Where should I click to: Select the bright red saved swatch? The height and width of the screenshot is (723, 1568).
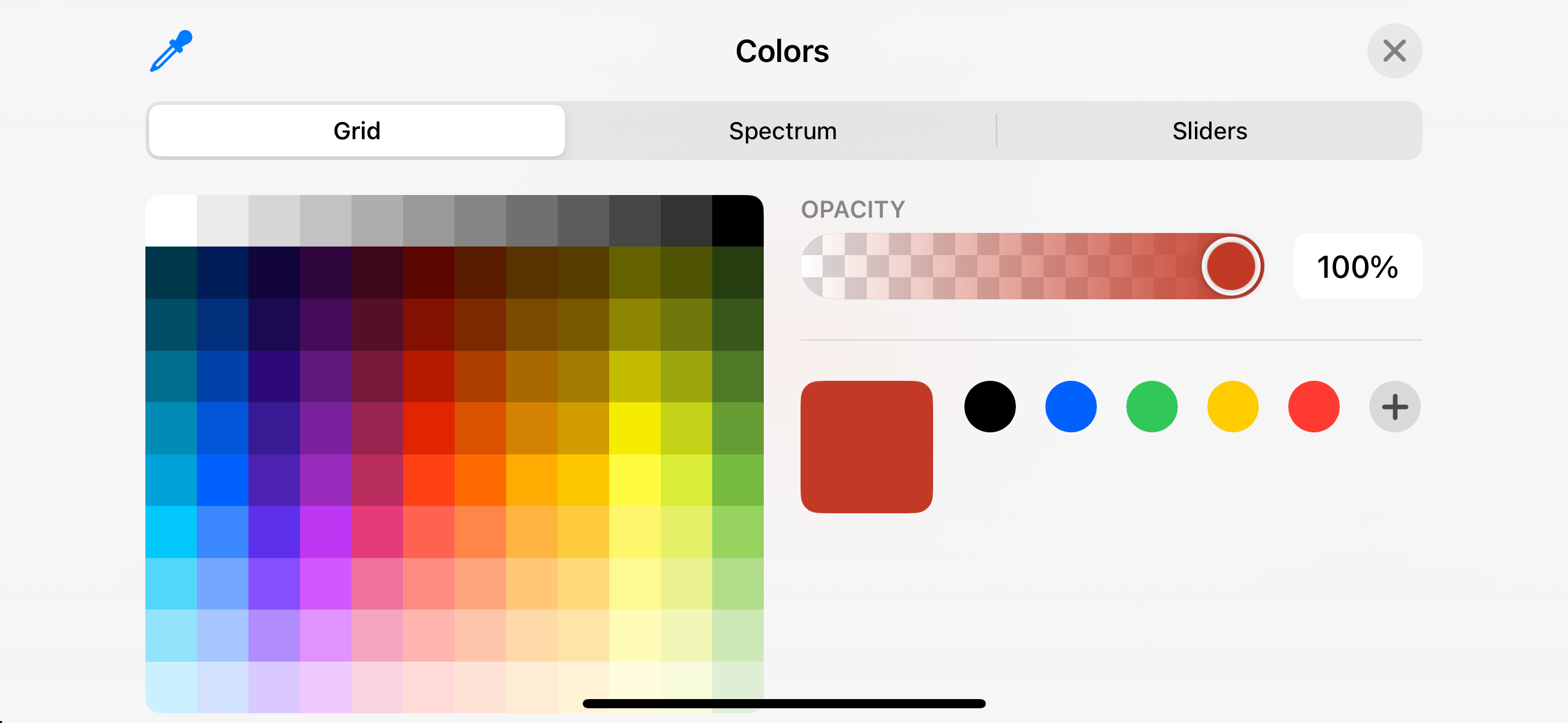point(1313,407)
